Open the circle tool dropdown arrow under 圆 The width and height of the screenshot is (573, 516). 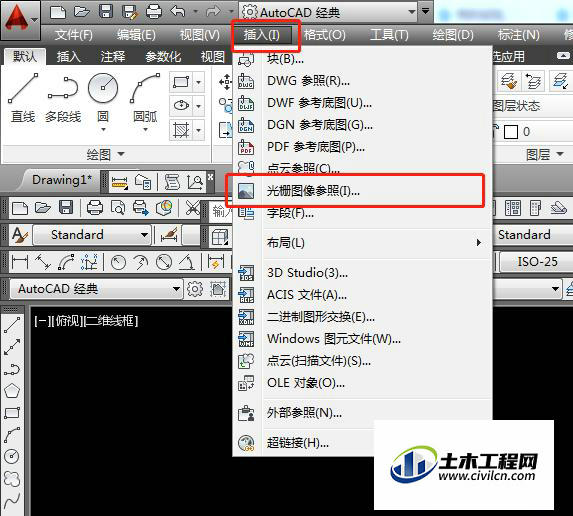pyautogui.click(x=103, y=130)
